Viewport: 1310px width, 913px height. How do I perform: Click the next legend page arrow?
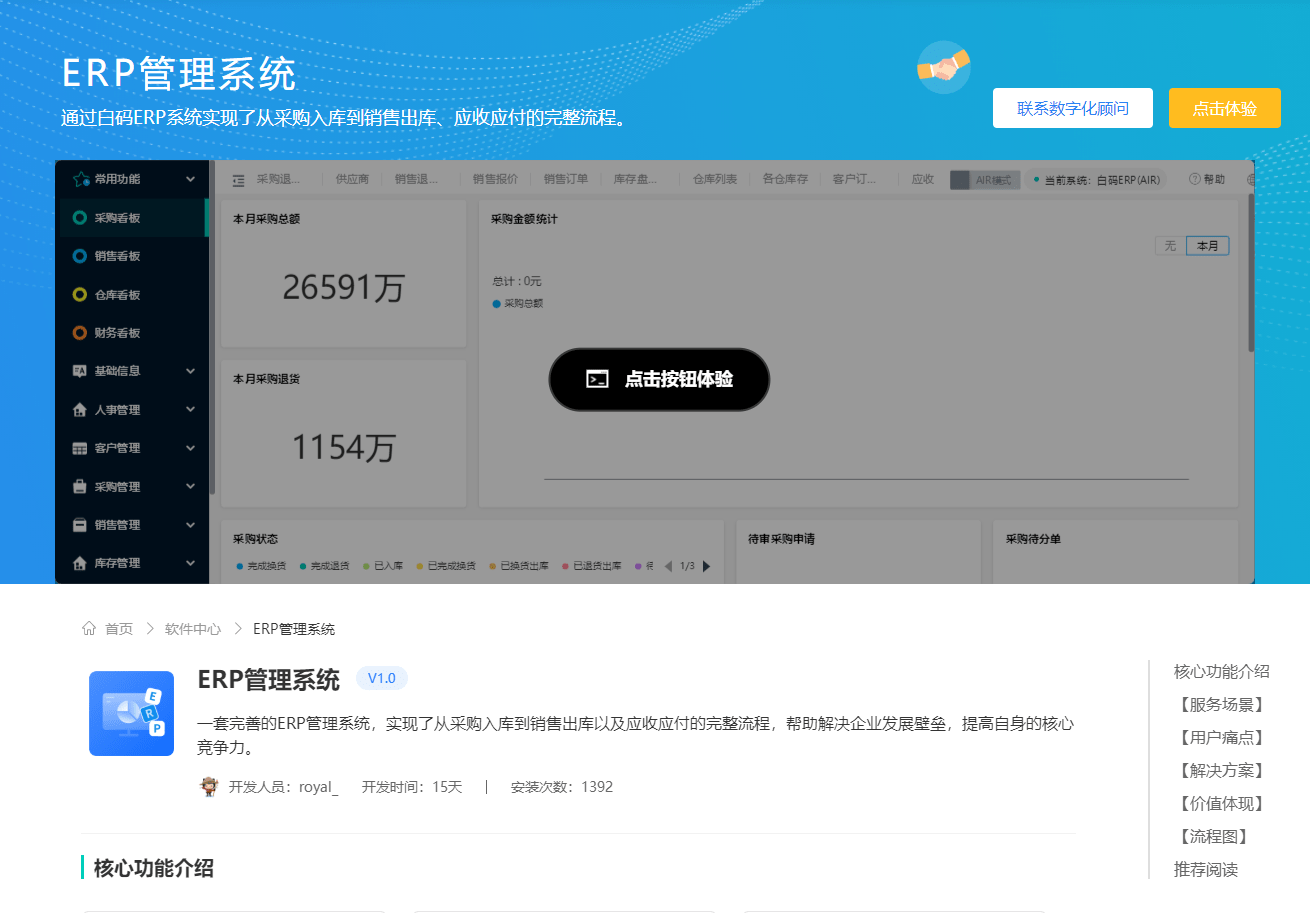click(x=706, y=566)
